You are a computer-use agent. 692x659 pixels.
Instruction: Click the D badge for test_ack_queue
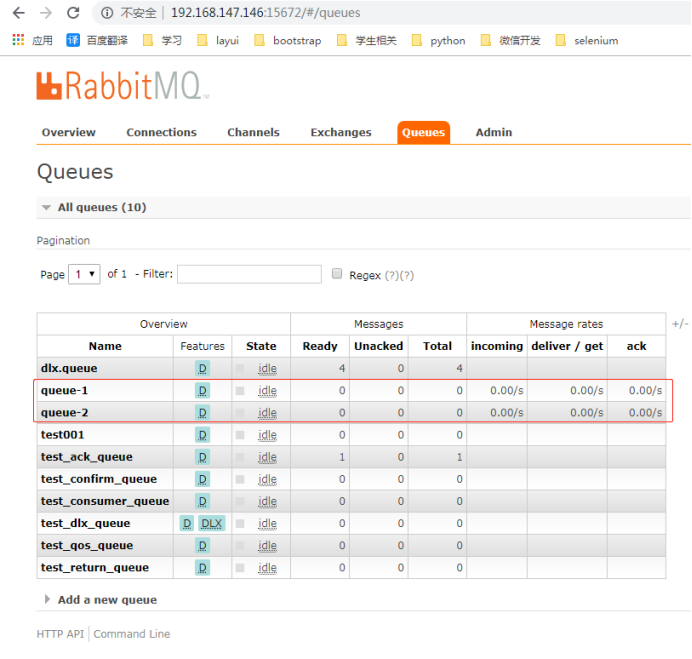(203, 457)
